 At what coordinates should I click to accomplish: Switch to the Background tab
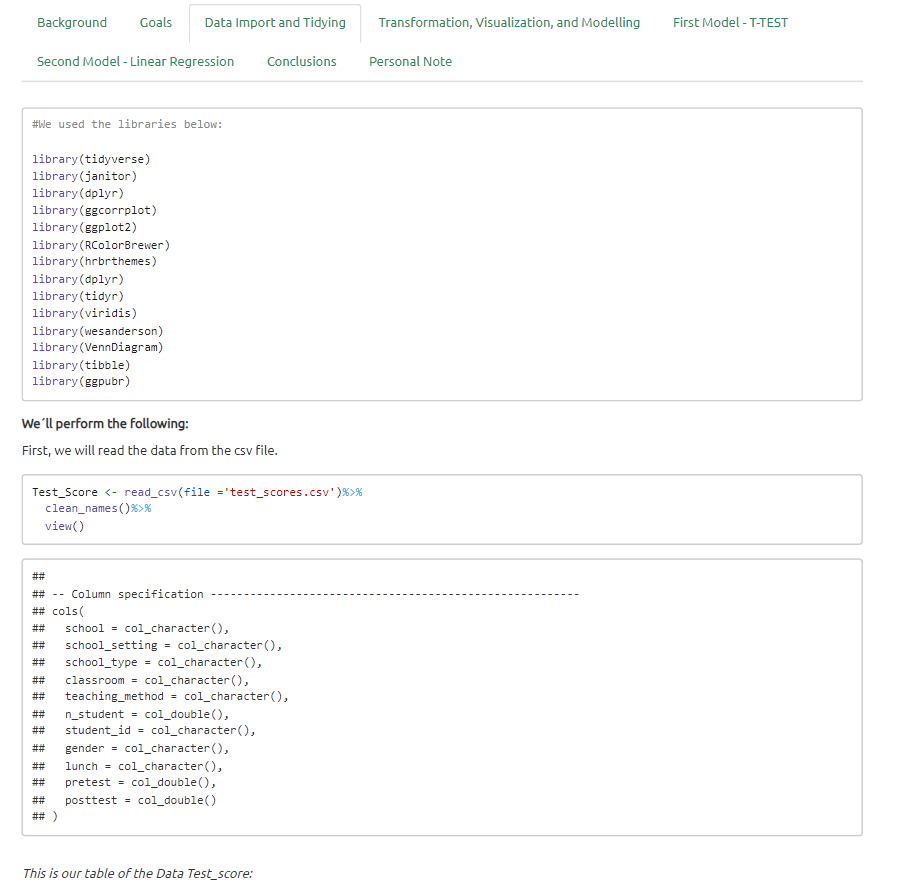tap(71, 21)
